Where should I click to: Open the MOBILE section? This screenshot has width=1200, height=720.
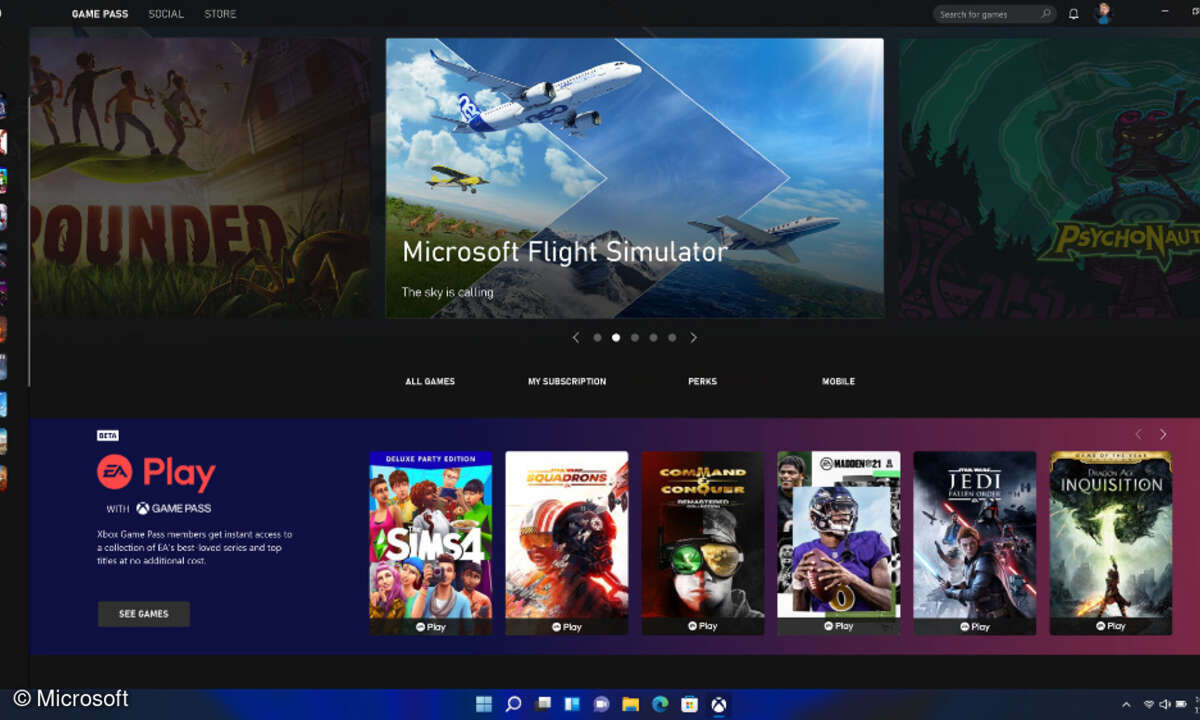click(x=838, y=381)
